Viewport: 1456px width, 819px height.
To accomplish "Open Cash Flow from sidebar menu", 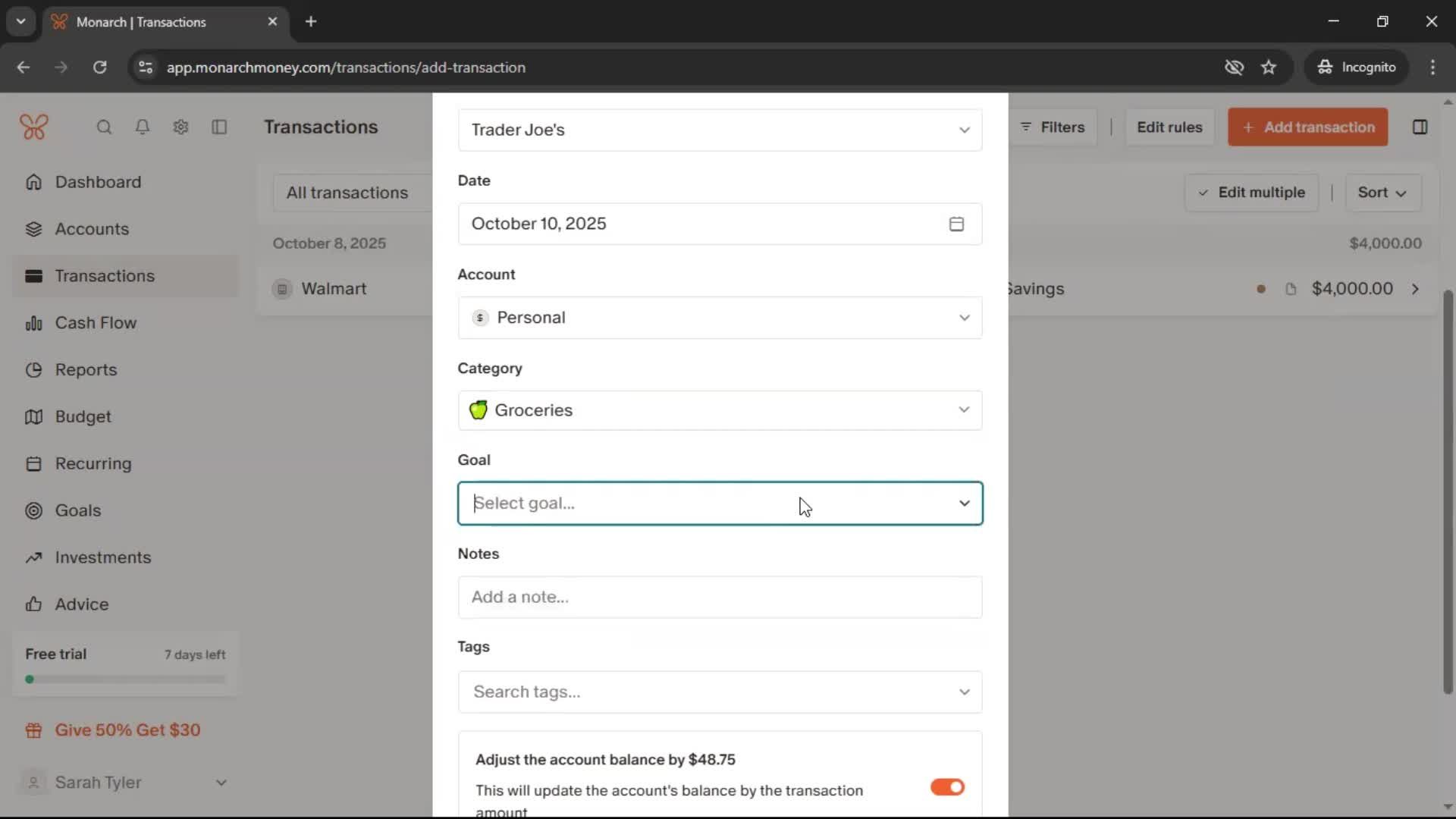I will pyautogui.click(x=96, y=323).
